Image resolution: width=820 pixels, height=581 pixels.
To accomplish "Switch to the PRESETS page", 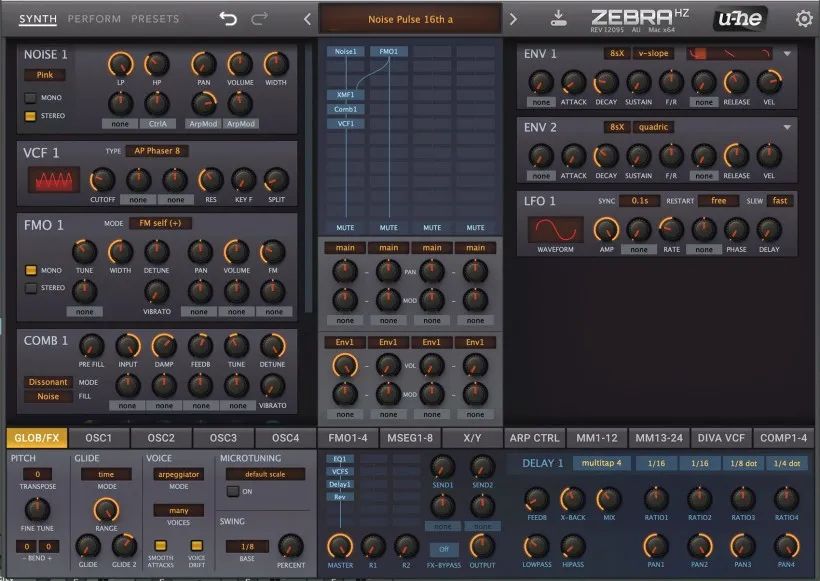I will click(155, 19).
